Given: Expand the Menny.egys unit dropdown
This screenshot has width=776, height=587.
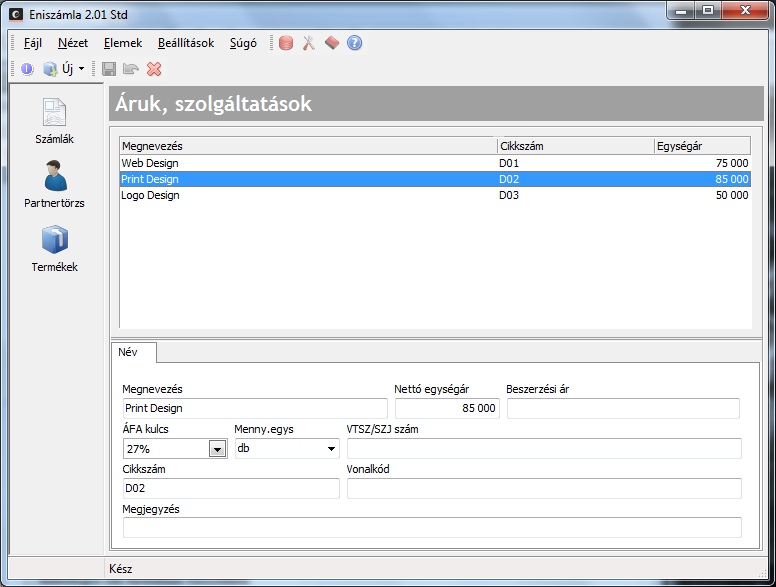Looking at the screenshot, I should 332,449.
